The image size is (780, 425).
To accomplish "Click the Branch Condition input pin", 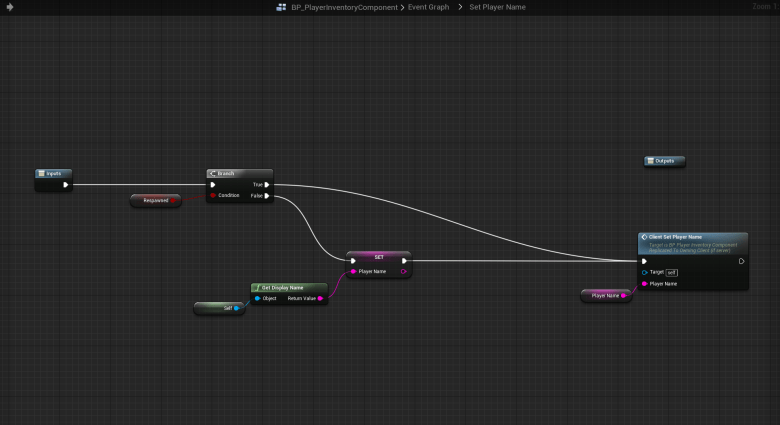I will coord(213,196).
